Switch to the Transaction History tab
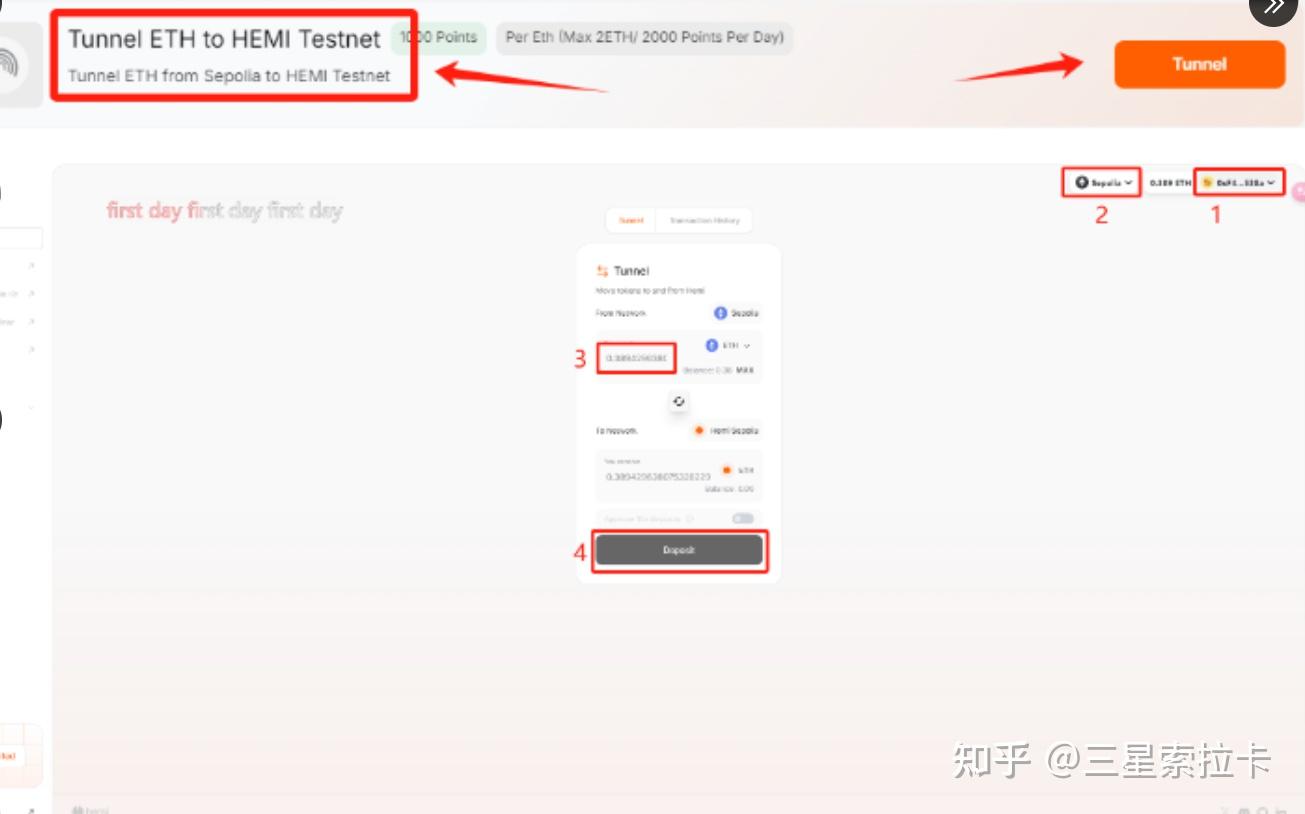Image resolution: width=1305 pixels, height=814 pixels. (x=703, y=220)
